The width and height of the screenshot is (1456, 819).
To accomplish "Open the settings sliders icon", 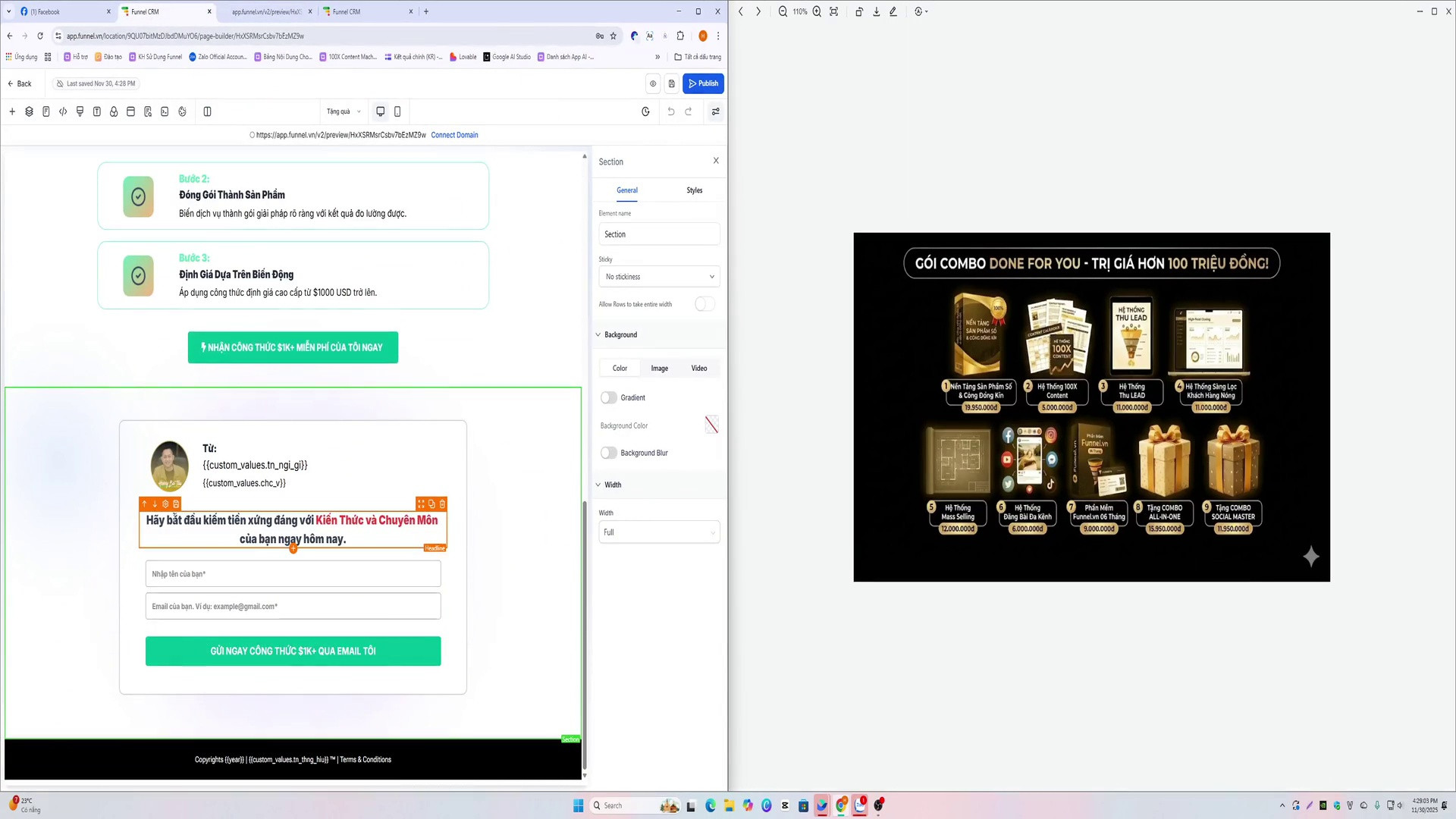I will pos(715,111).
